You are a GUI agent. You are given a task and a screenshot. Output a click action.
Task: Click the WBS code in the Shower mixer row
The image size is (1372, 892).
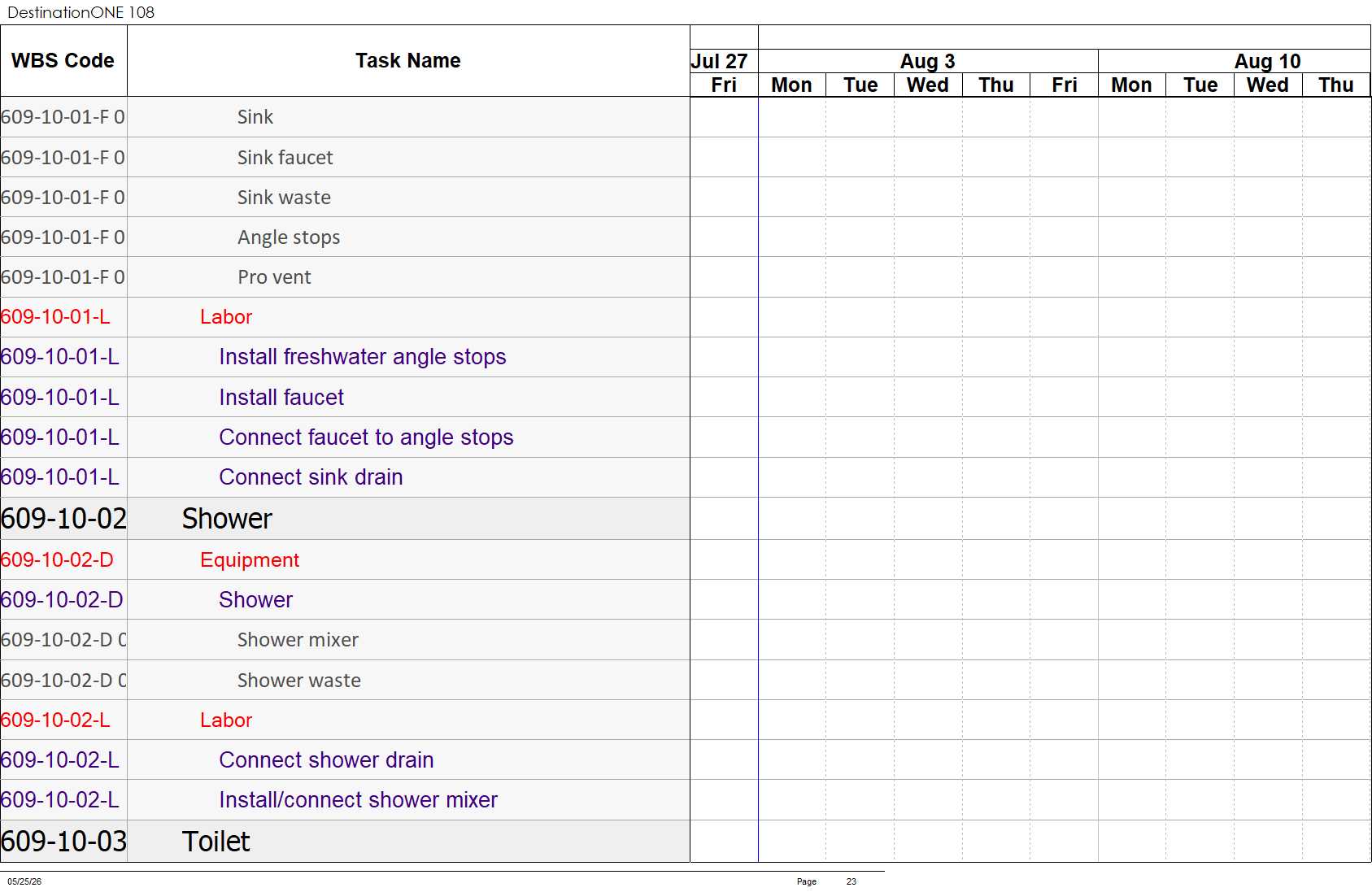coord(63,640)
